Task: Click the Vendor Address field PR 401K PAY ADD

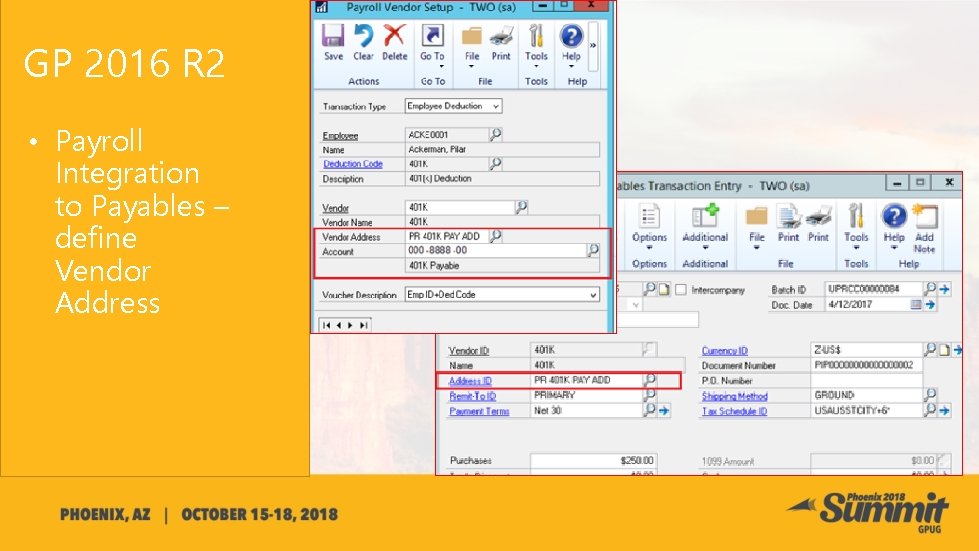Action: 446,236
